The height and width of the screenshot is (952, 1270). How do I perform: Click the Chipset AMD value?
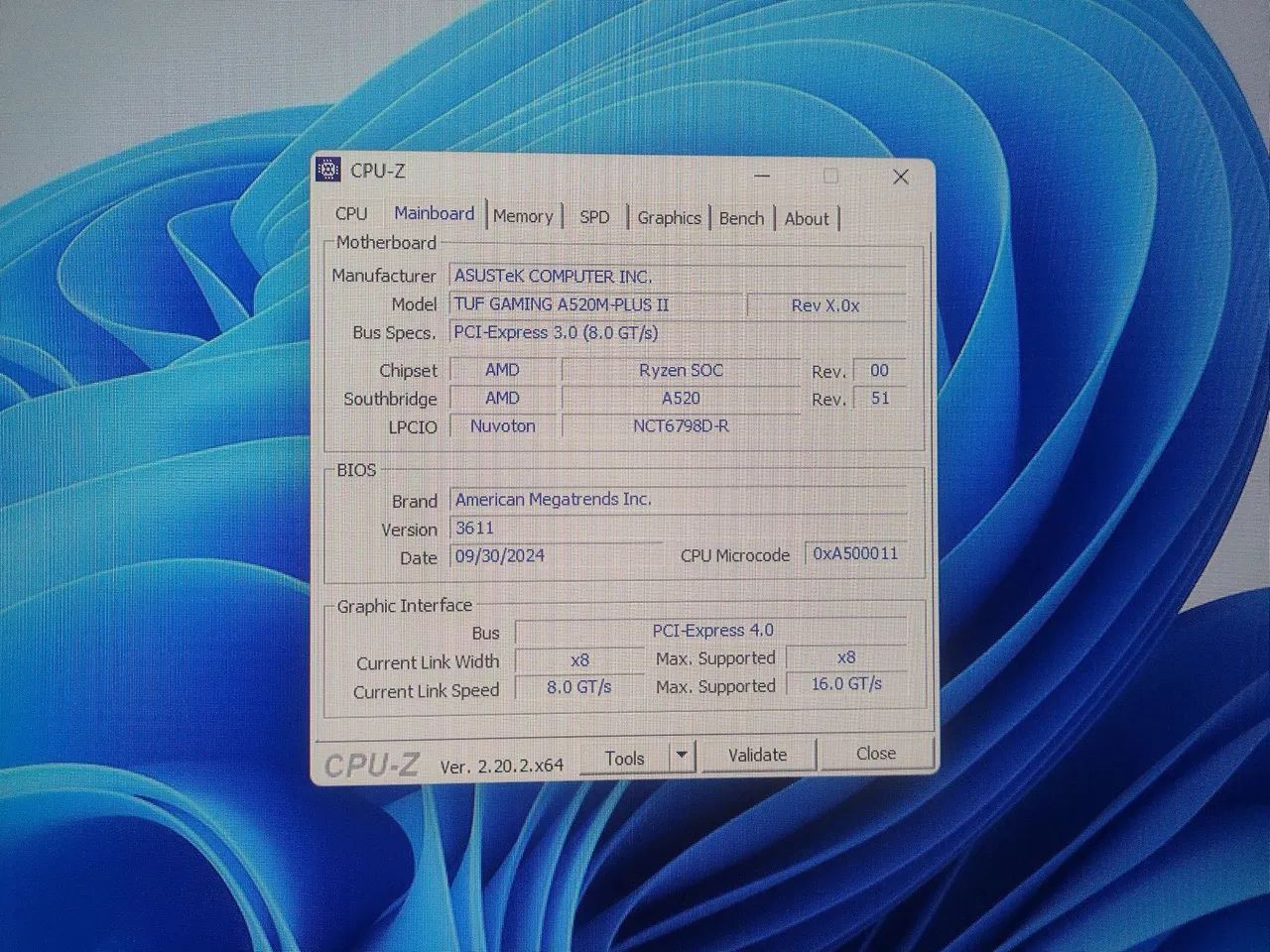click(502, 370)
